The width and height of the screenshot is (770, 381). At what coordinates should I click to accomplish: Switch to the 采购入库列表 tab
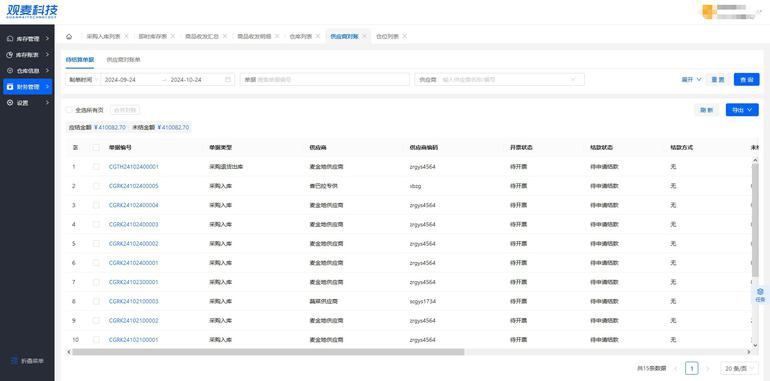103,36
